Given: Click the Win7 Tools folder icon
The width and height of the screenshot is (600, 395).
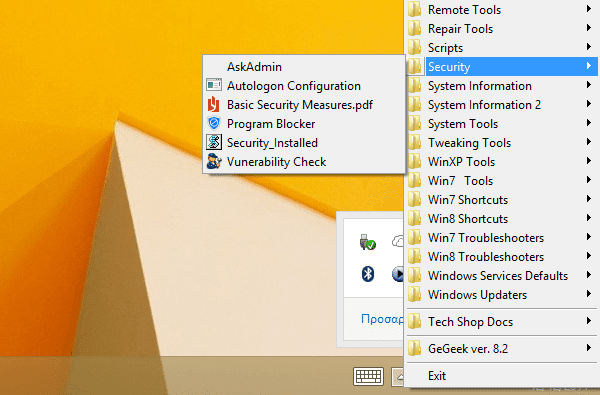Looking at the screenshot, I should 414,180.
